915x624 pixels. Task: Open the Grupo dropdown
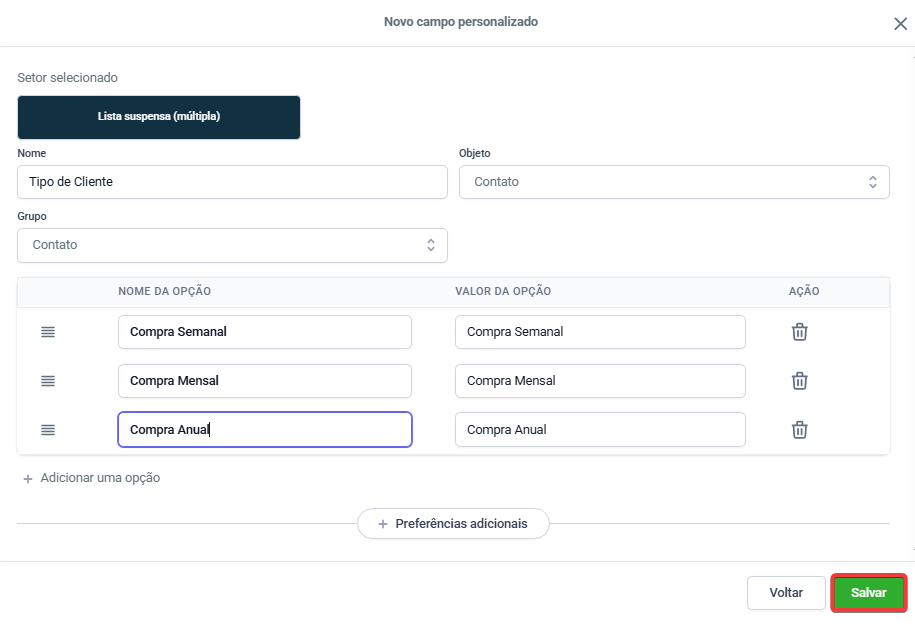pyautogui.click(x=232, y=245)
